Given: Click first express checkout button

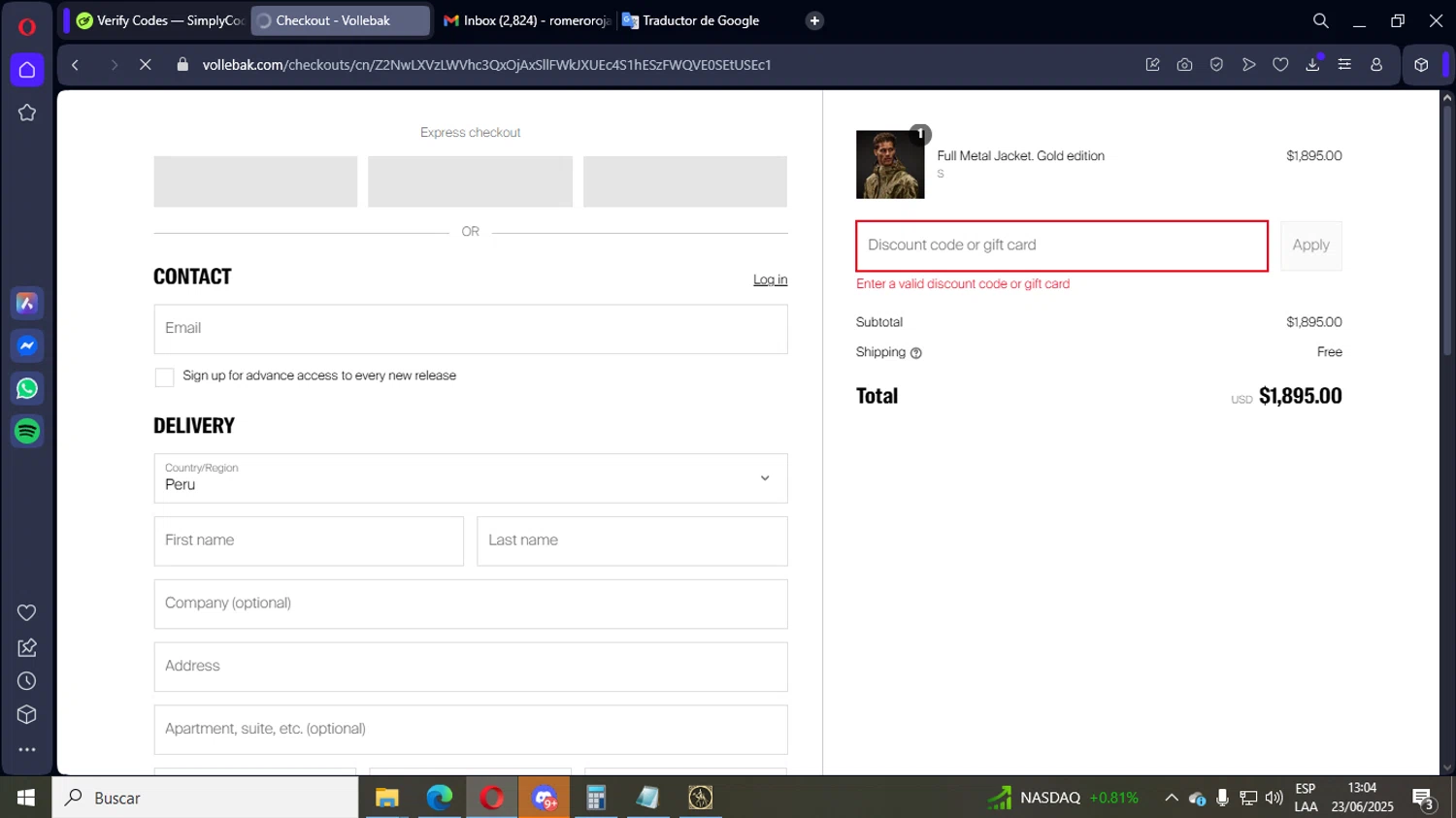Looking at the screenshot, I should 255,181.
